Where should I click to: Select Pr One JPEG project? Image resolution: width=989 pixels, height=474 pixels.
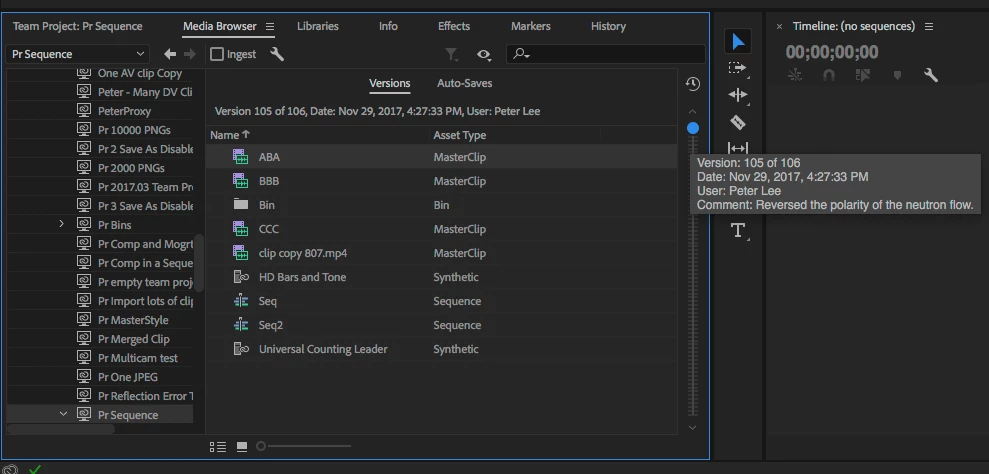coord(127,377)
